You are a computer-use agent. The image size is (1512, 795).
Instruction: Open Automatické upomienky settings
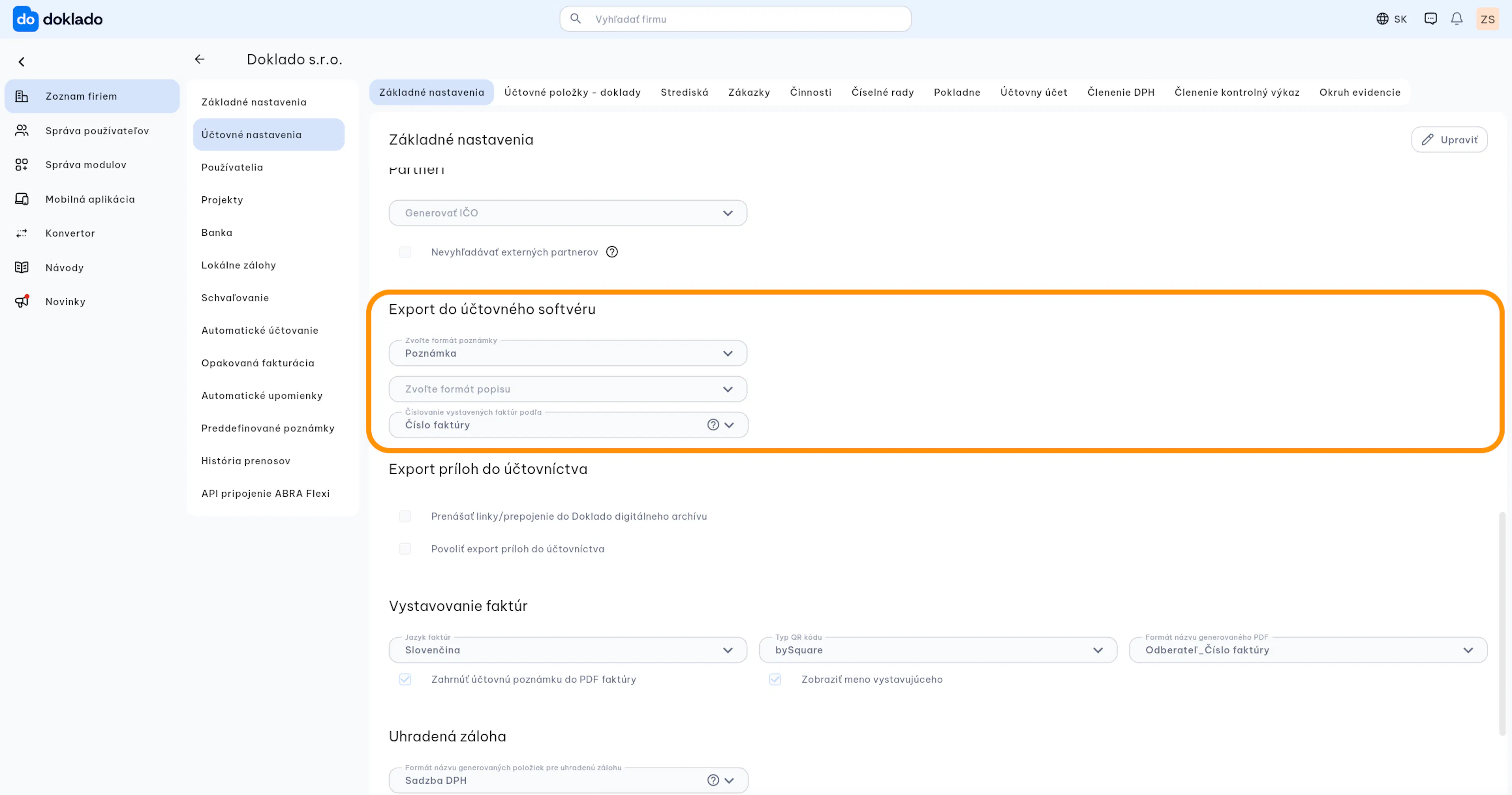click(x=268, y=396)
